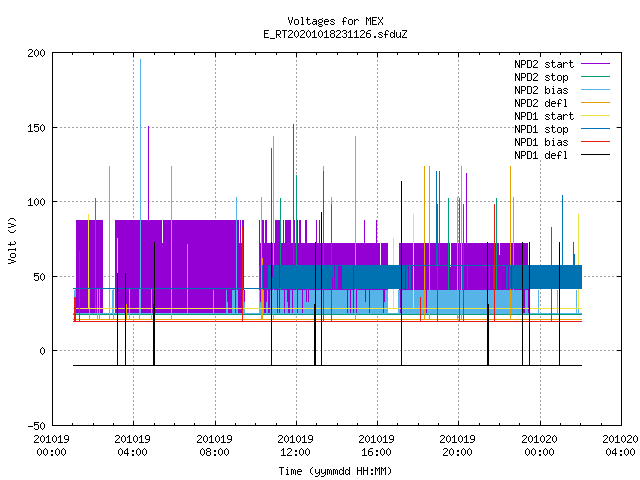Click the y-axis tick label 150
Image resolution: width=640 pixels, height=480 pixels.
coord(36,128)
